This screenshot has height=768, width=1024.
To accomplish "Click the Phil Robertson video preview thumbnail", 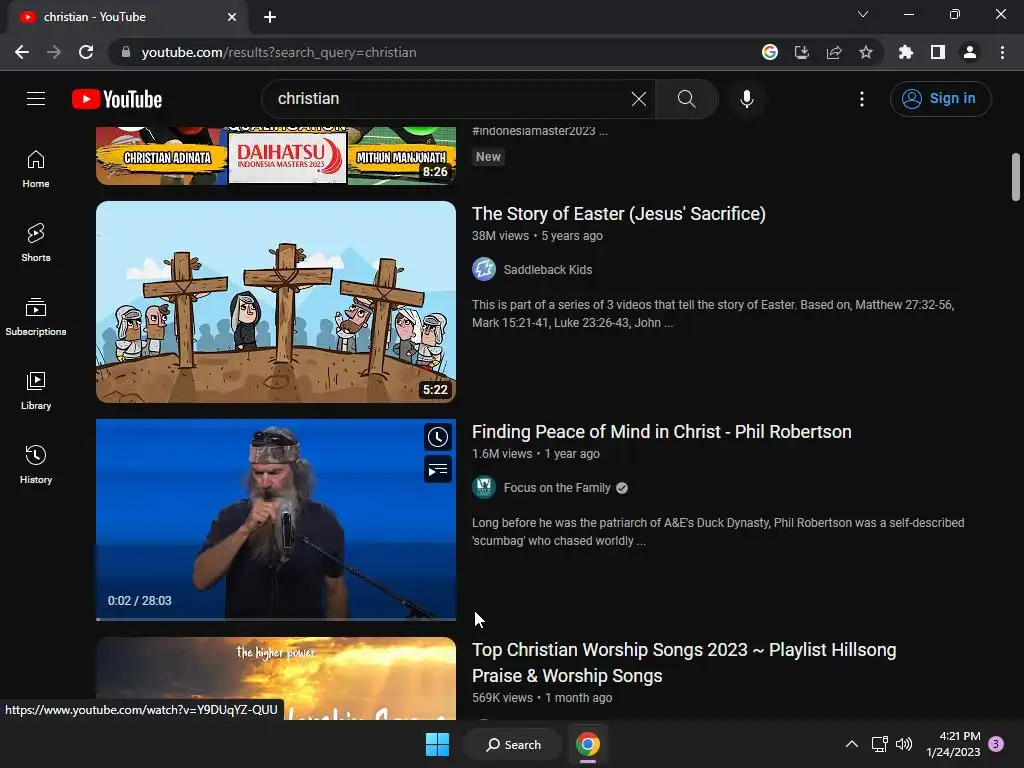I will [x=276, y=519].
